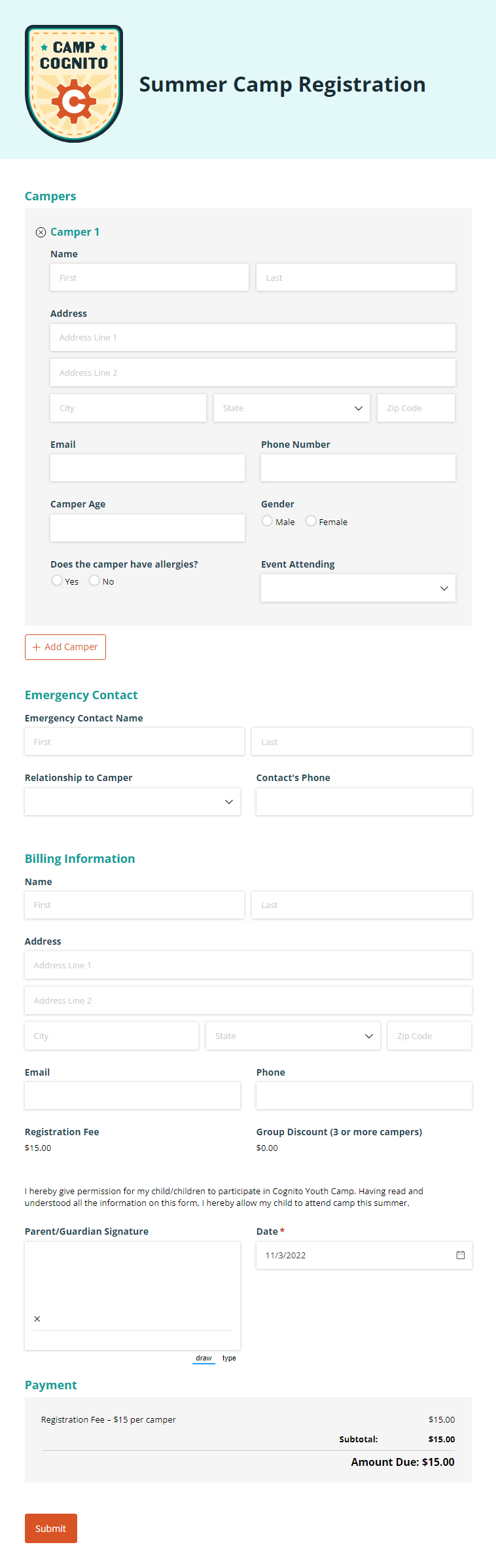
Task: Select Male gender for camper
Action: click(267, 520)
